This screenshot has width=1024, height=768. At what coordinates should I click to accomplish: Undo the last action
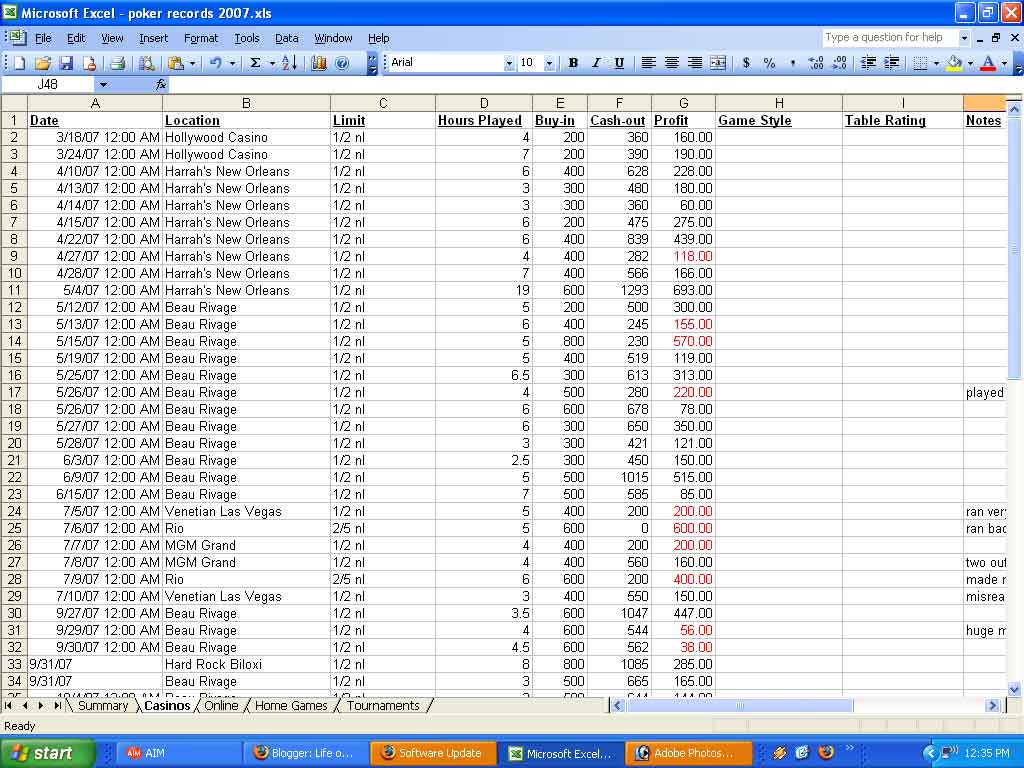point(216,63)
